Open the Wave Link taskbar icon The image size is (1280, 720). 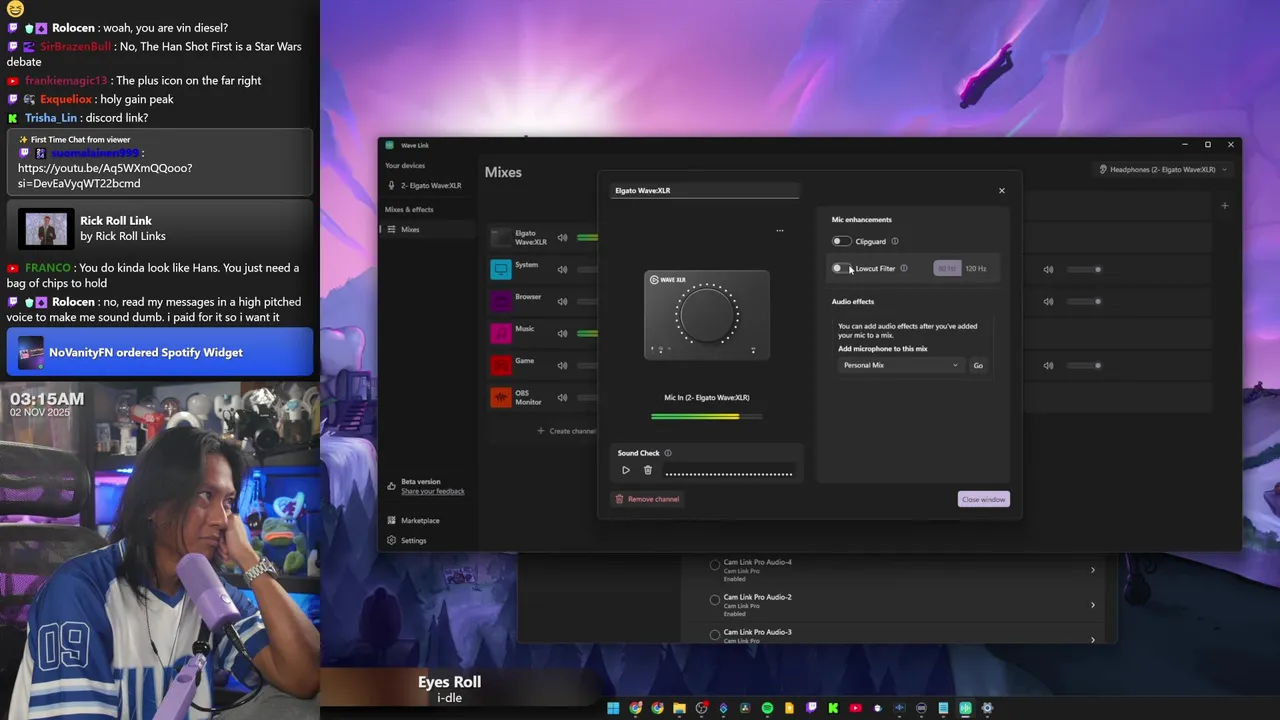(x=965, y=708)
